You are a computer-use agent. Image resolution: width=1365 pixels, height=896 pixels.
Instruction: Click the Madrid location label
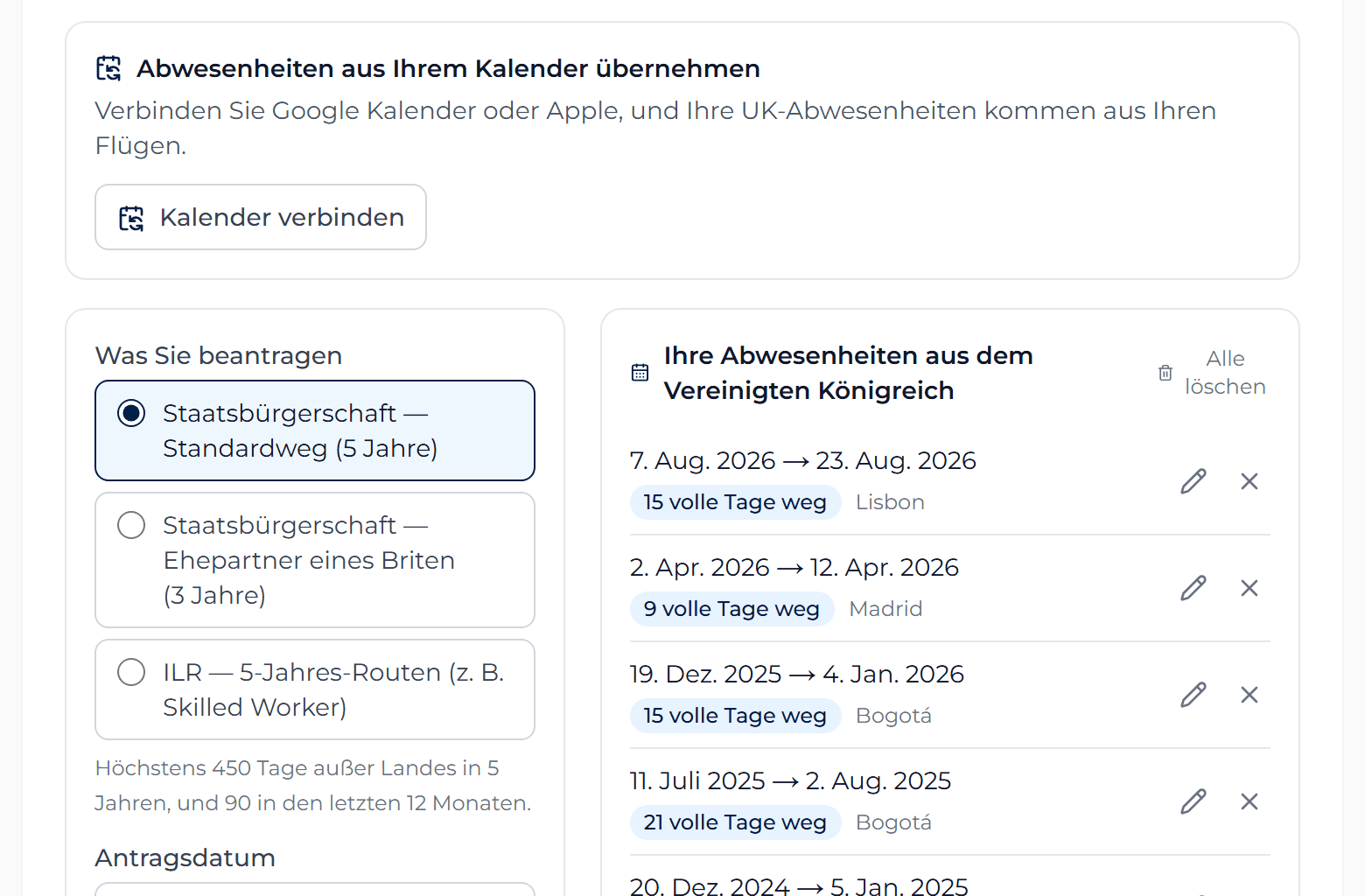(885, 609)
